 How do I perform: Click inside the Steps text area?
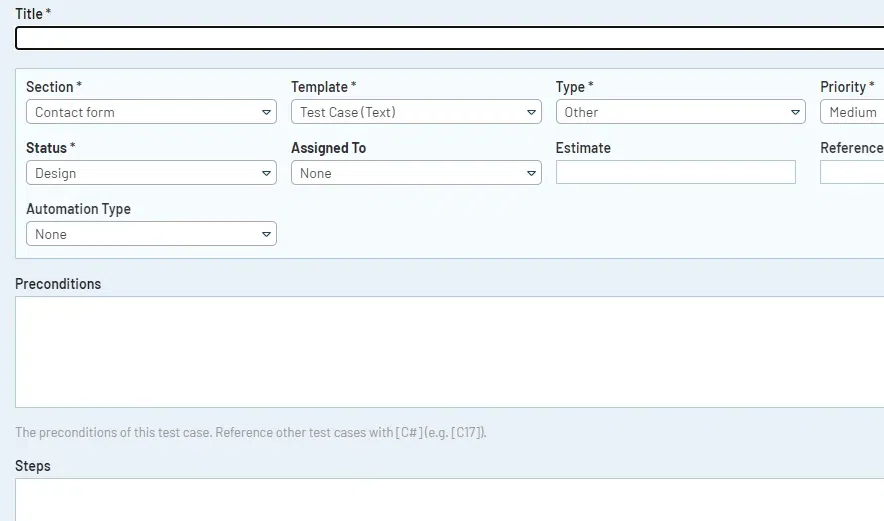pos(450,500)
